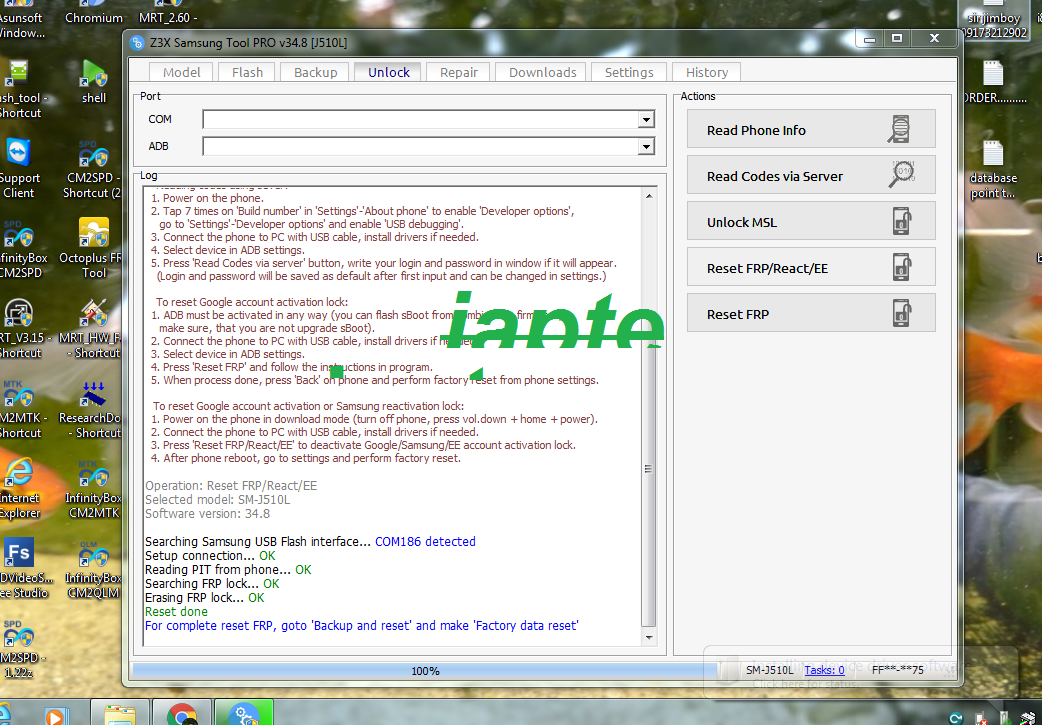Click the log scrollbar down arrow

tap(649, 637)
